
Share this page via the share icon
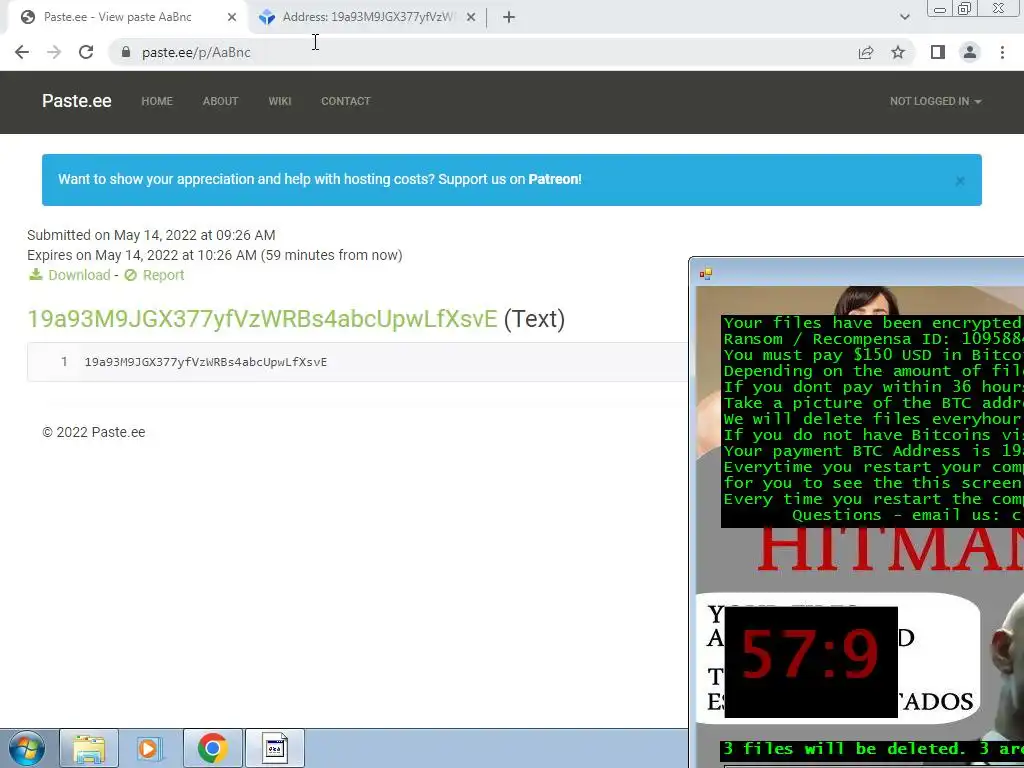(x=866, y=52)
